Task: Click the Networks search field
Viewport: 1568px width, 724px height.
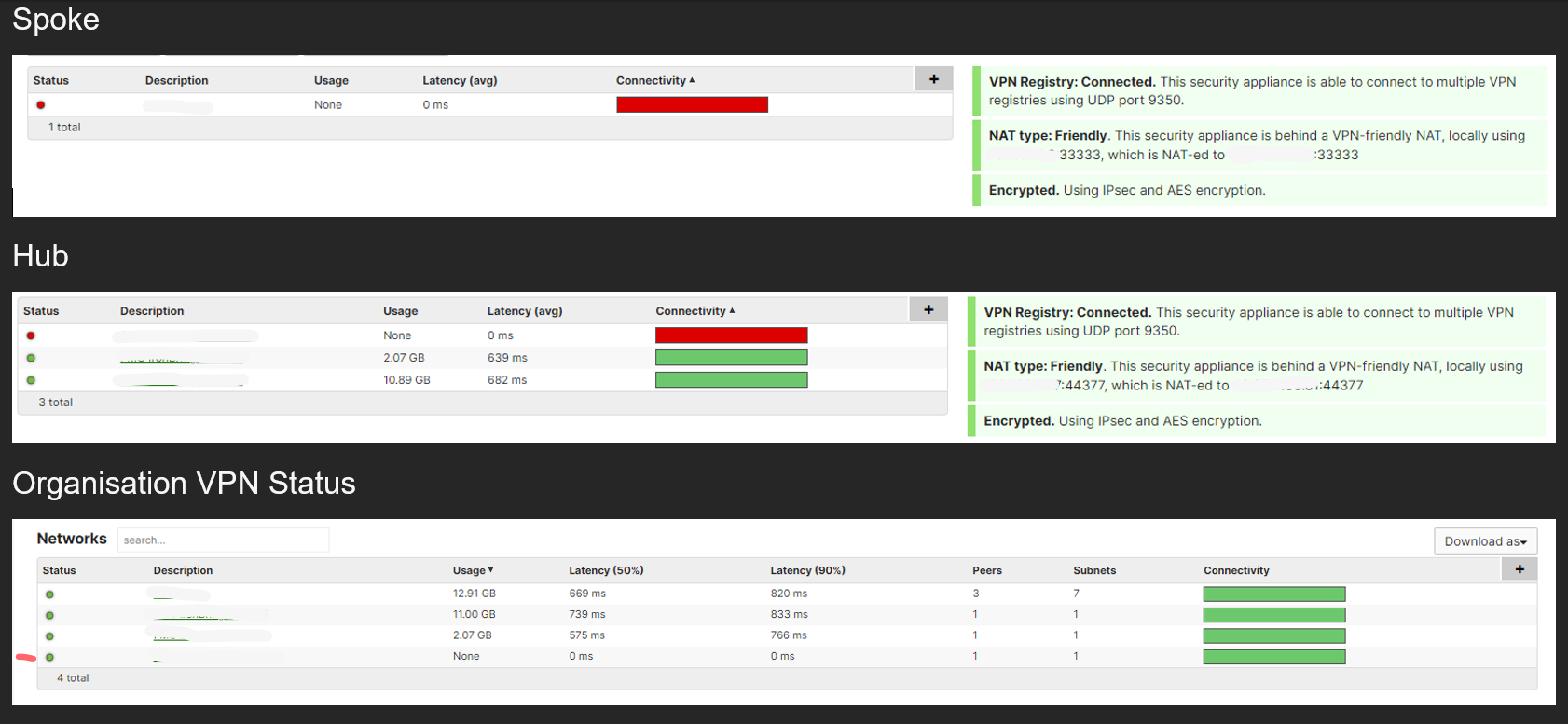Action: click(224, 540)
